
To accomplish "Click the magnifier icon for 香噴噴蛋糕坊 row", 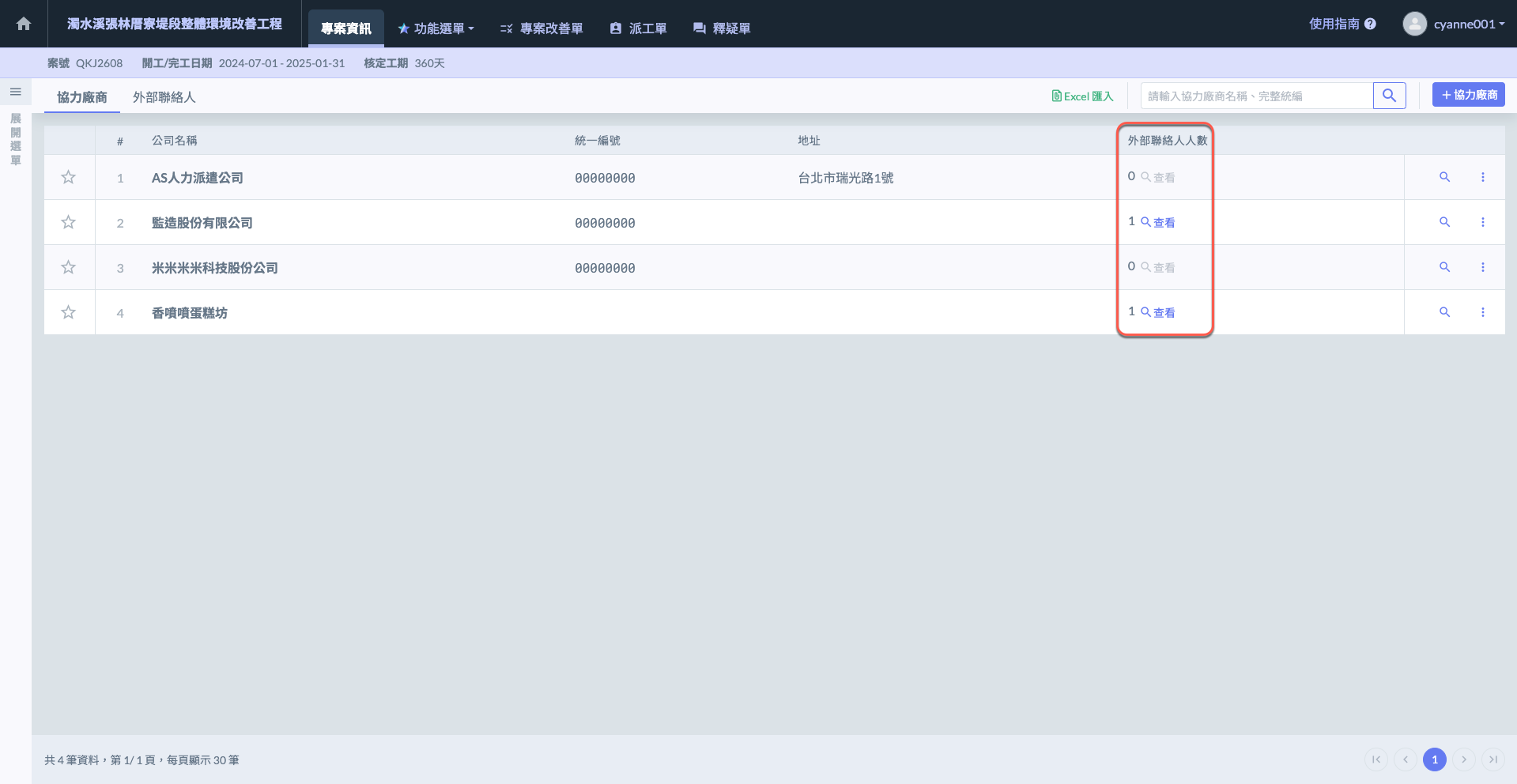I will 1444,312.
